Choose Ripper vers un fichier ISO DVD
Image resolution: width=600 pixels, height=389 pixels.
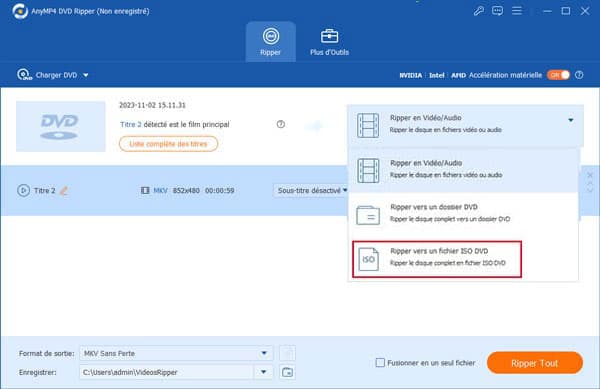point(437,259)
